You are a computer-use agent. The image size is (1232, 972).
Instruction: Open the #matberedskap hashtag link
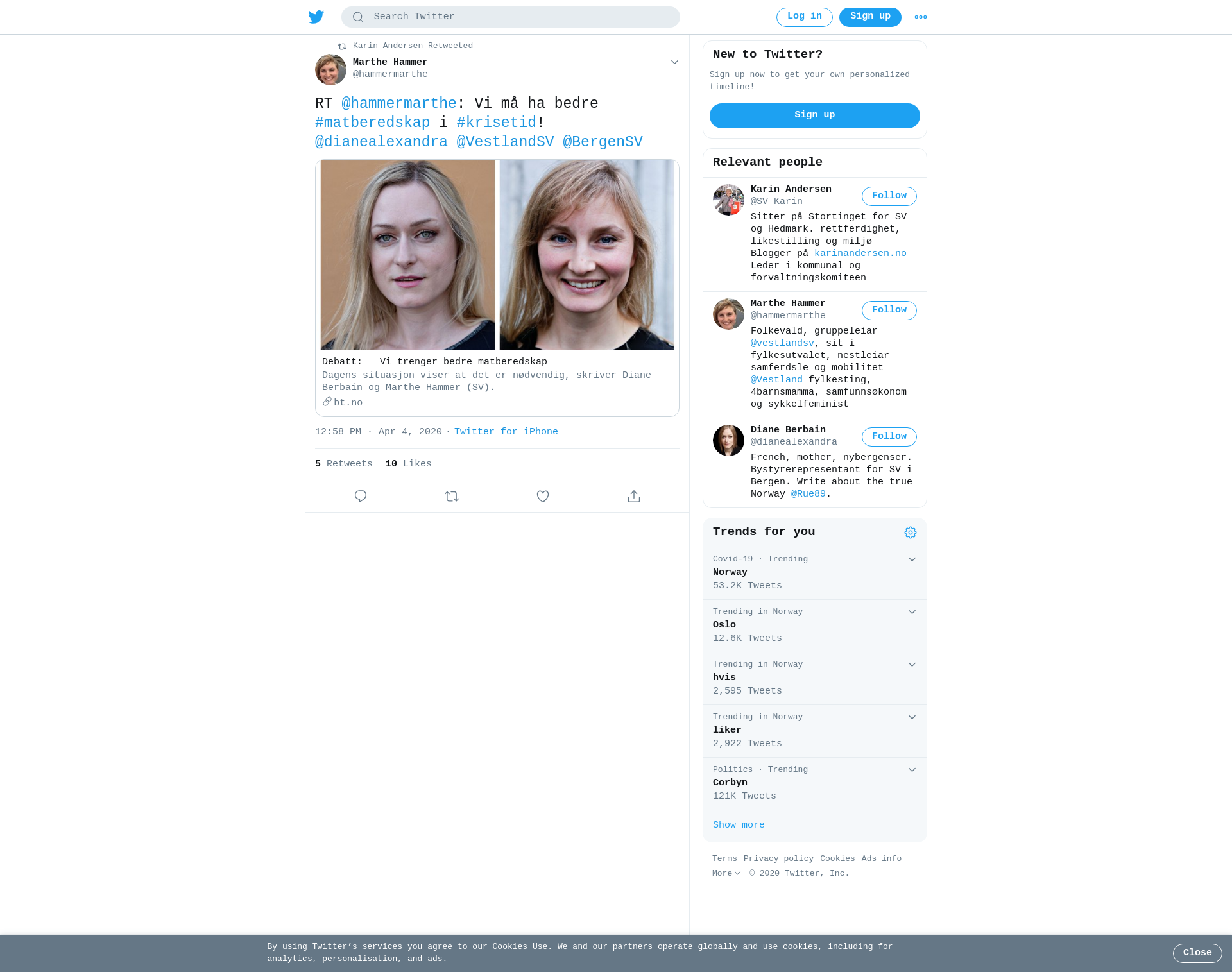[x=372, y=123]
